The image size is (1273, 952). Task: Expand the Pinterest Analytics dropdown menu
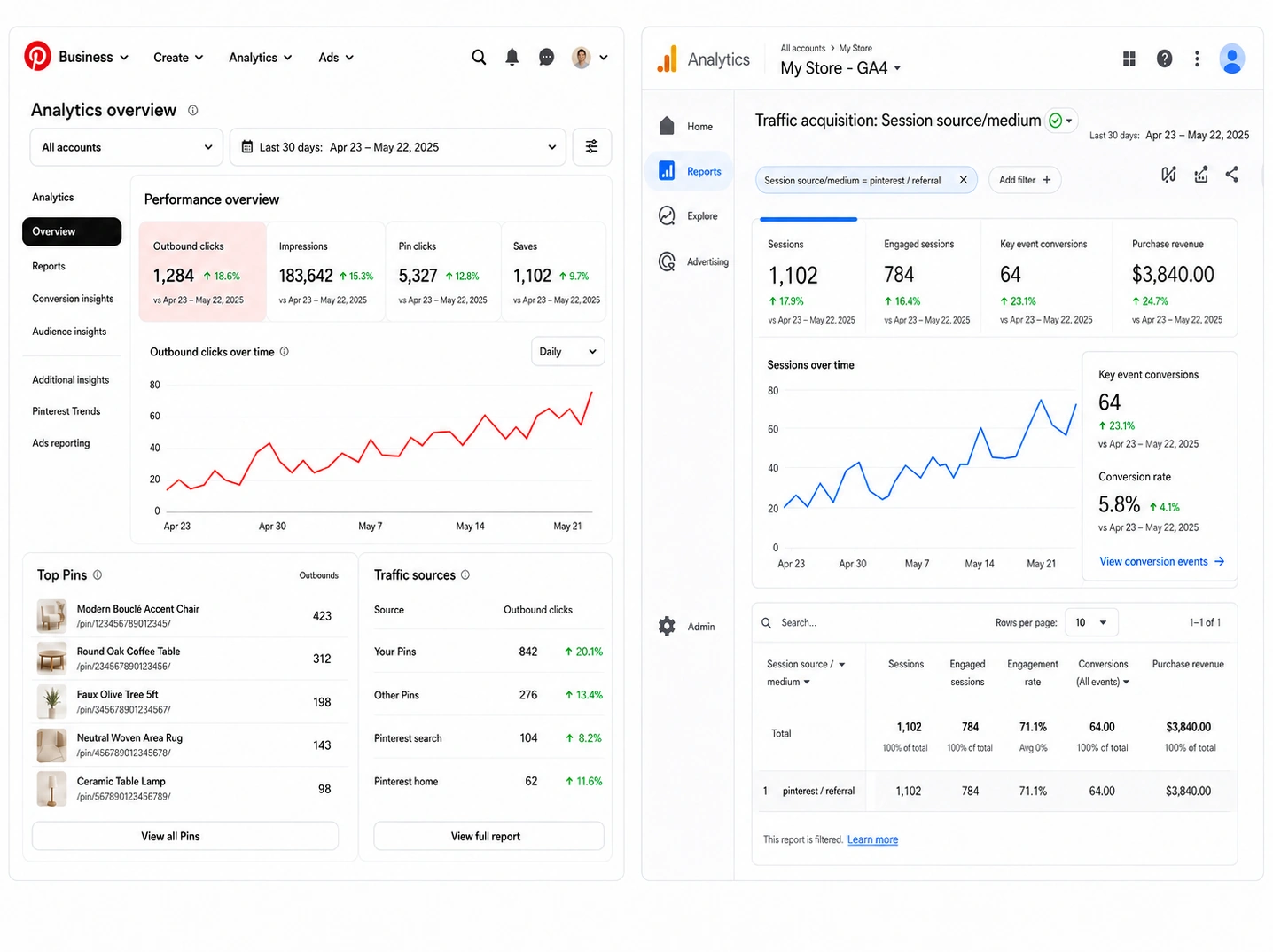(x=261, y=58)
